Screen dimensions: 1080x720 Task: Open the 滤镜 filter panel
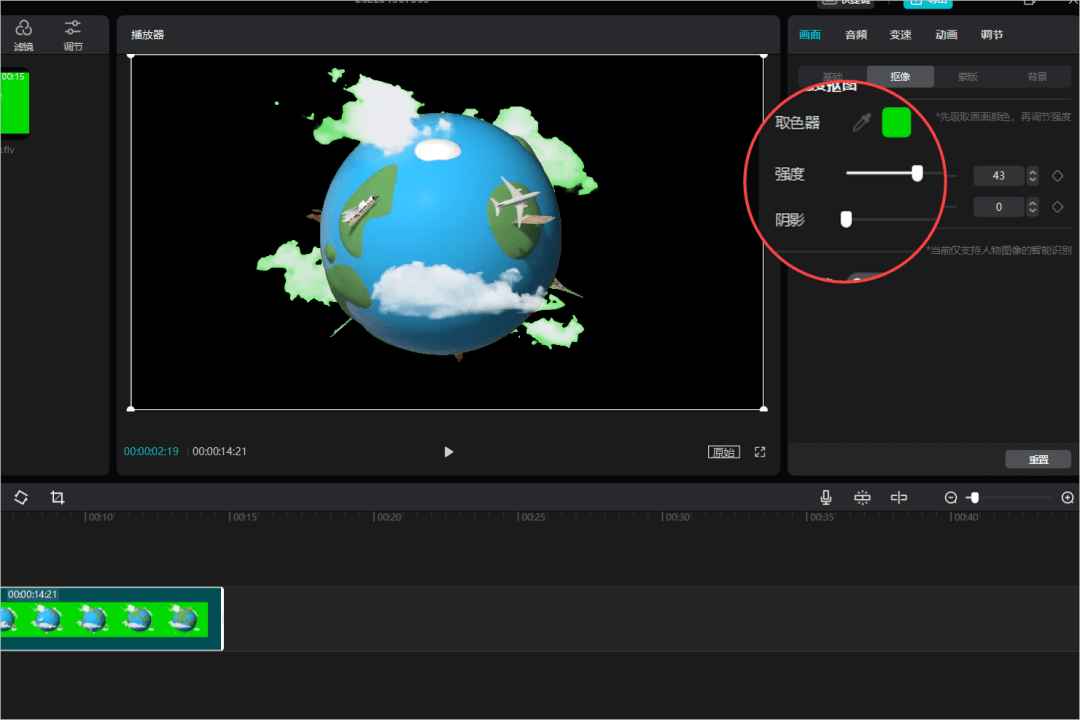(23, 35)
